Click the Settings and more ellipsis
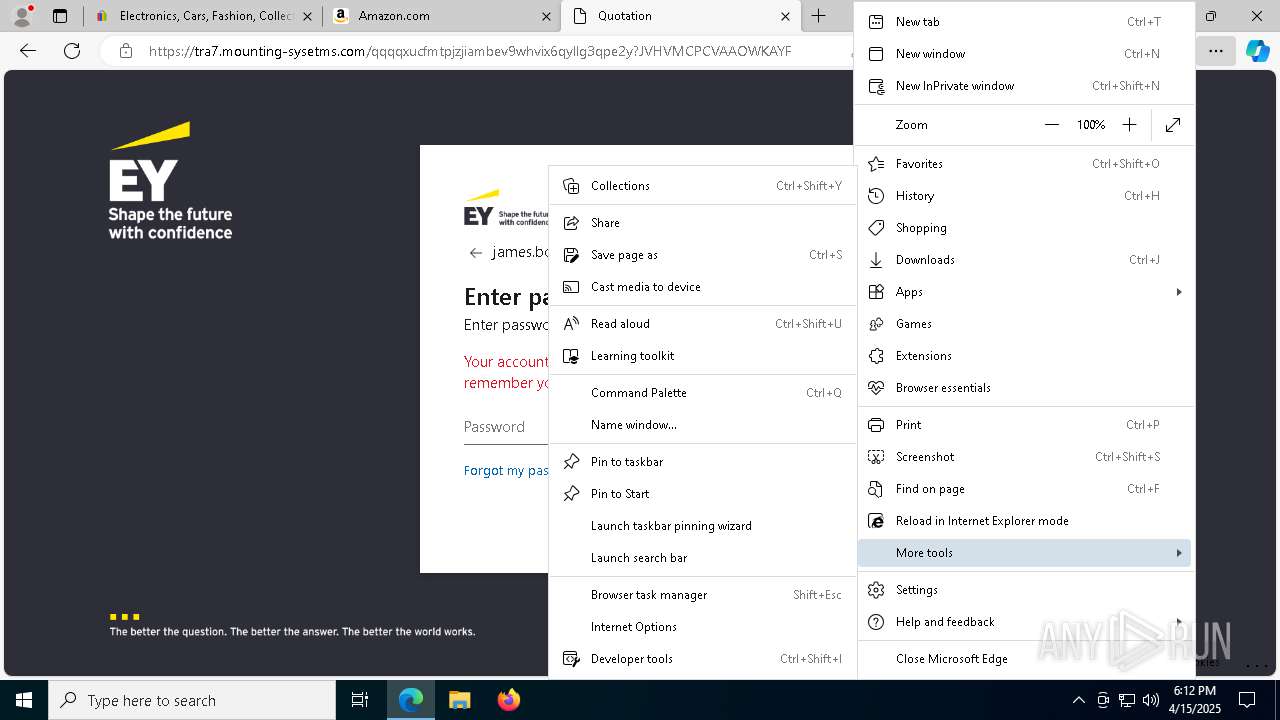The height and width of the screenshot is (720, 1280). point(1215,51)
